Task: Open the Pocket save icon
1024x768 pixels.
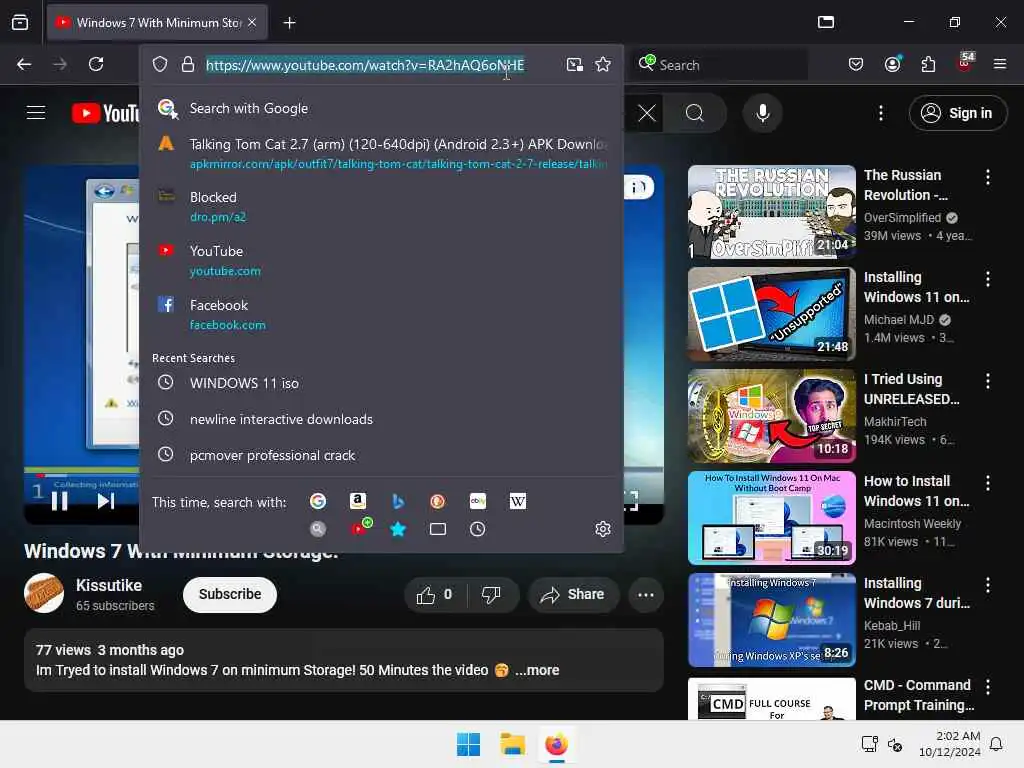Action: (x=856, y=64)
